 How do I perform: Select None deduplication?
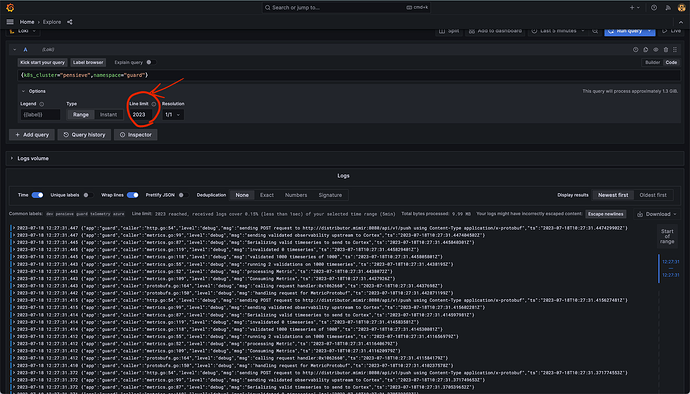242,195
